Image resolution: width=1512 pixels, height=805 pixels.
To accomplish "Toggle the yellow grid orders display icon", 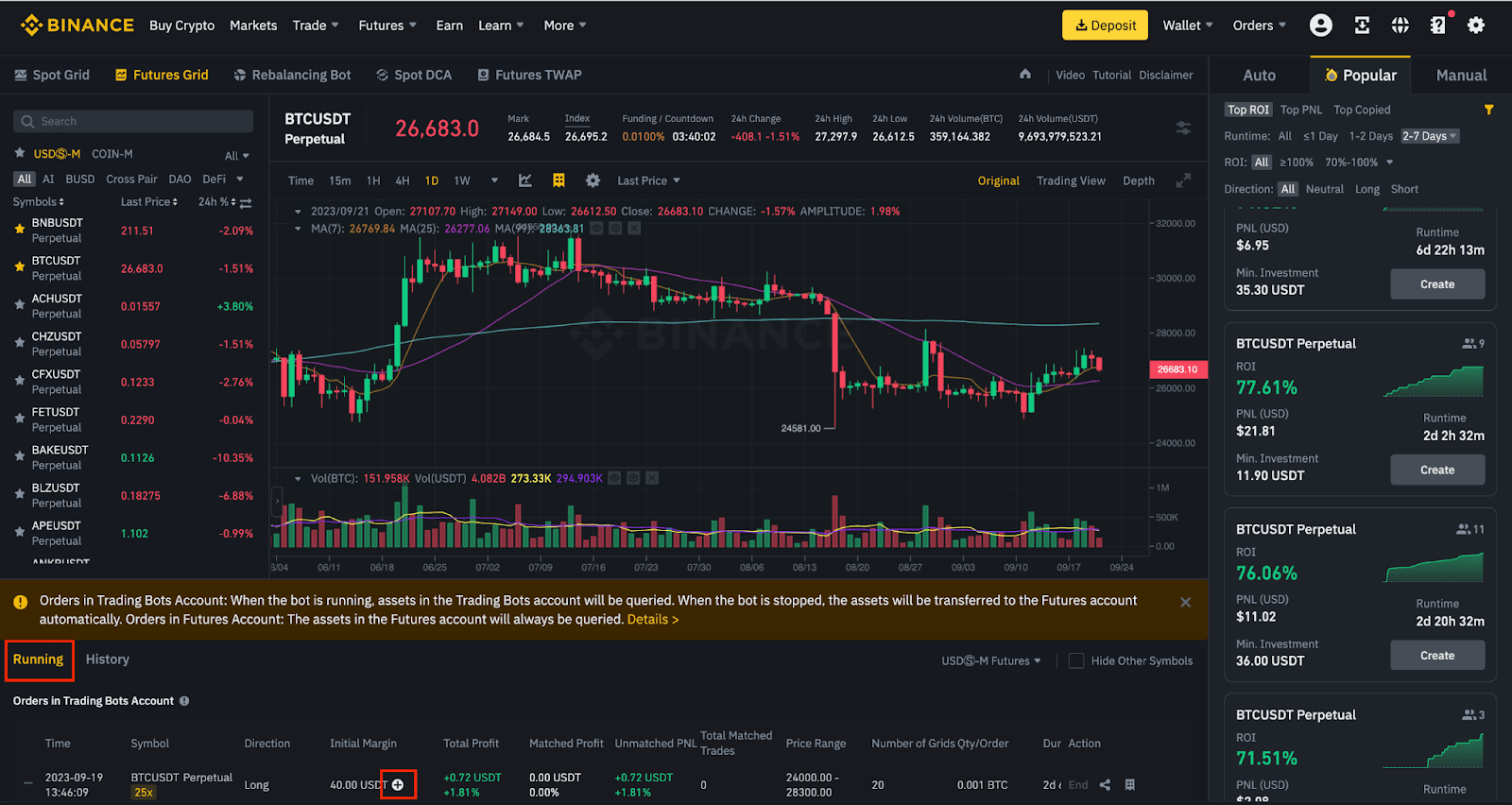I will [x=558, y=180].
